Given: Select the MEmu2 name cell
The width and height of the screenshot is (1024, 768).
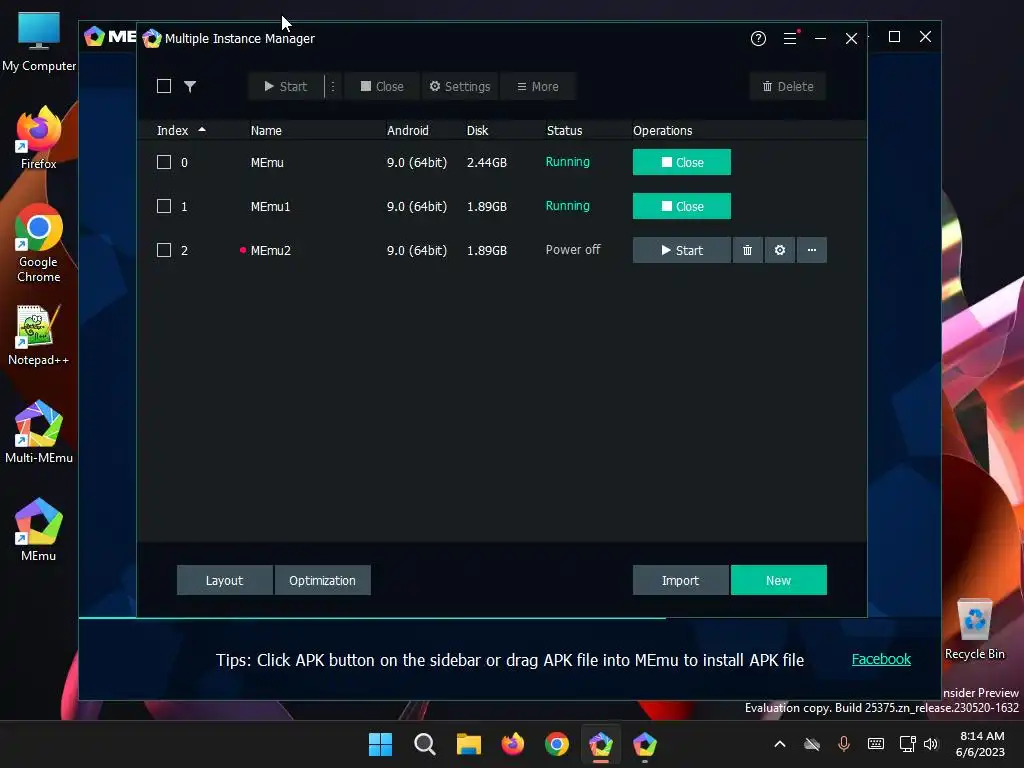Looking at the screenshot, I should pos(270,250).
